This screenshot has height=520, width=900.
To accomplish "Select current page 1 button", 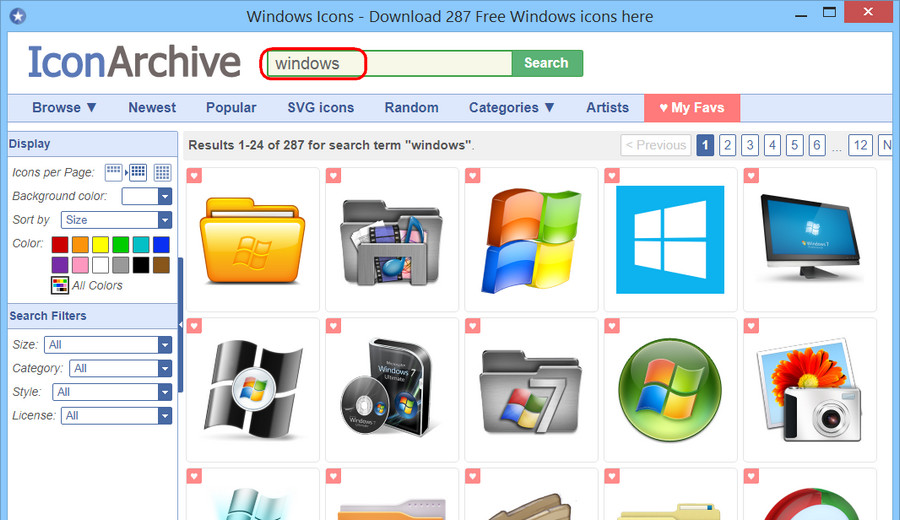I will pyautogui.click(x=705, y=145).
